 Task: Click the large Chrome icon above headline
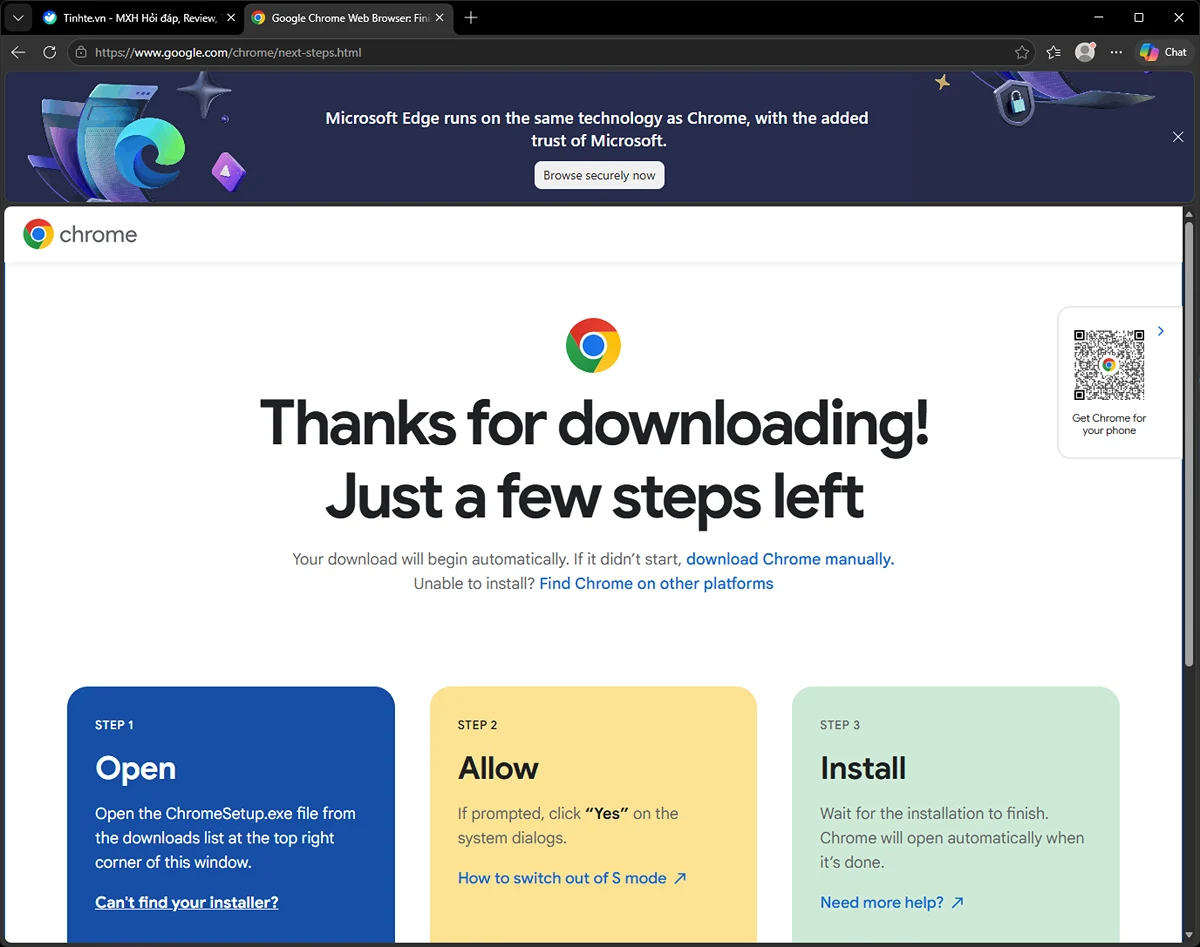(x=593, y=346)
